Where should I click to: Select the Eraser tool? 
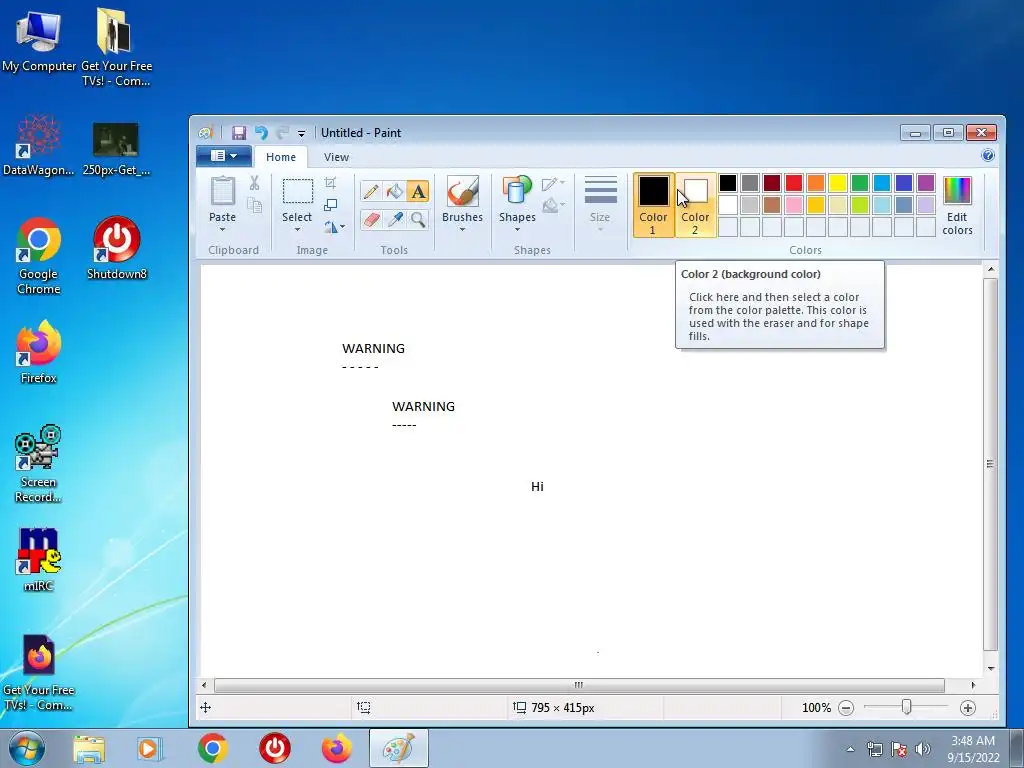(x=371, y=219)
